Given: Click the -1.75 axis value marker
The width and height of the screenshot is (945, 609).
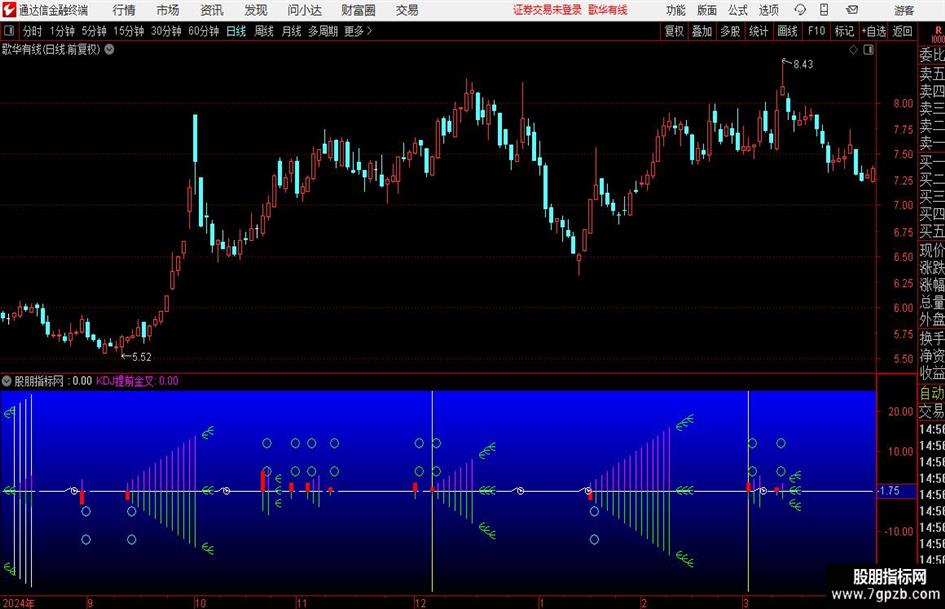Looking at the screenshot, I should click(889, 491).
